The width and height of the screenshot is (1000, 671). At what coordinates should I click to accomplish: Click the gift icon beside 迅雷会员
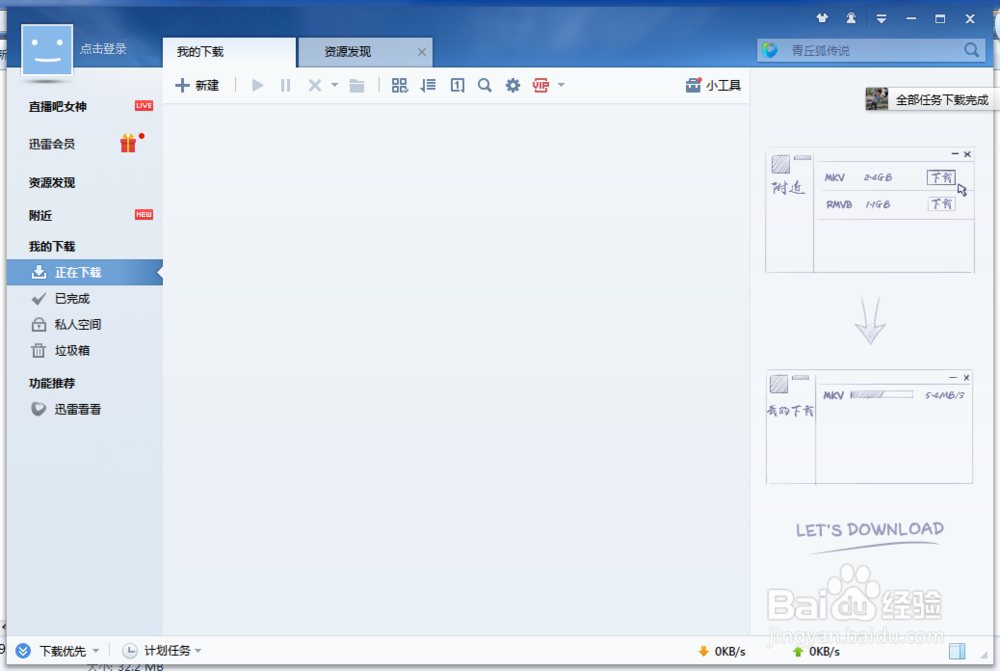pos(129,143)
